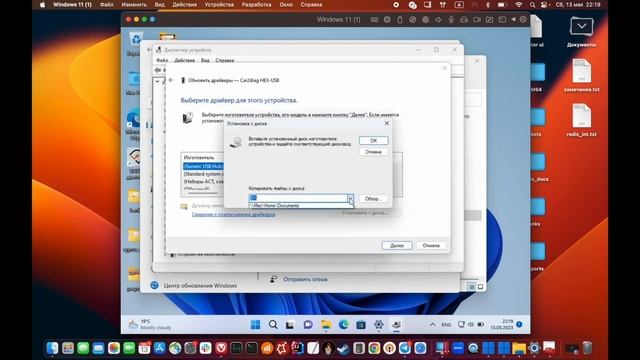This screenshot has height=360, width=640.
Task: Open Recycle Bin on the Windows desktop
Action: 135,43
